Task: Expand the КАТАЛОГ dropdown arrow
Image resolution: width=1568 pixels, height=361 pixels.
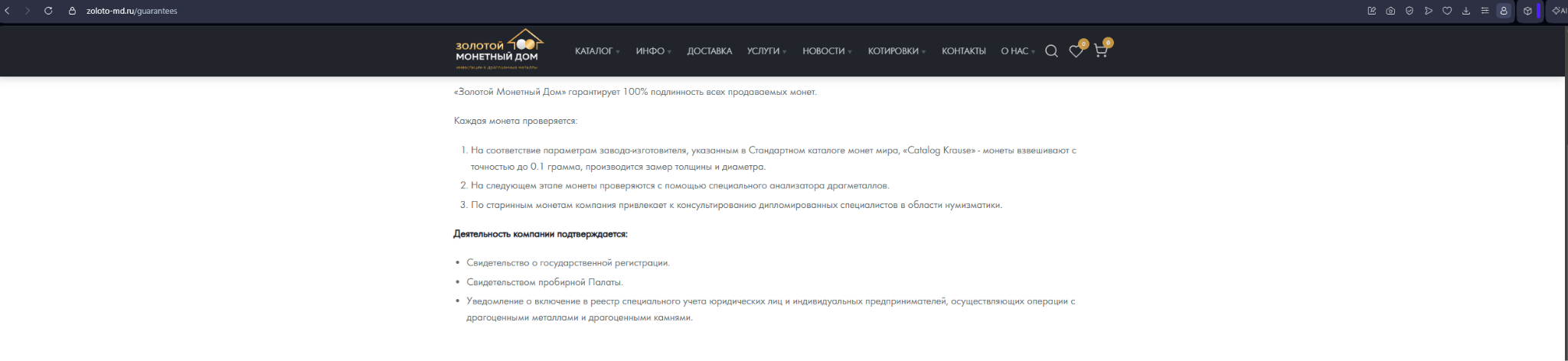Action: point(617,52)
